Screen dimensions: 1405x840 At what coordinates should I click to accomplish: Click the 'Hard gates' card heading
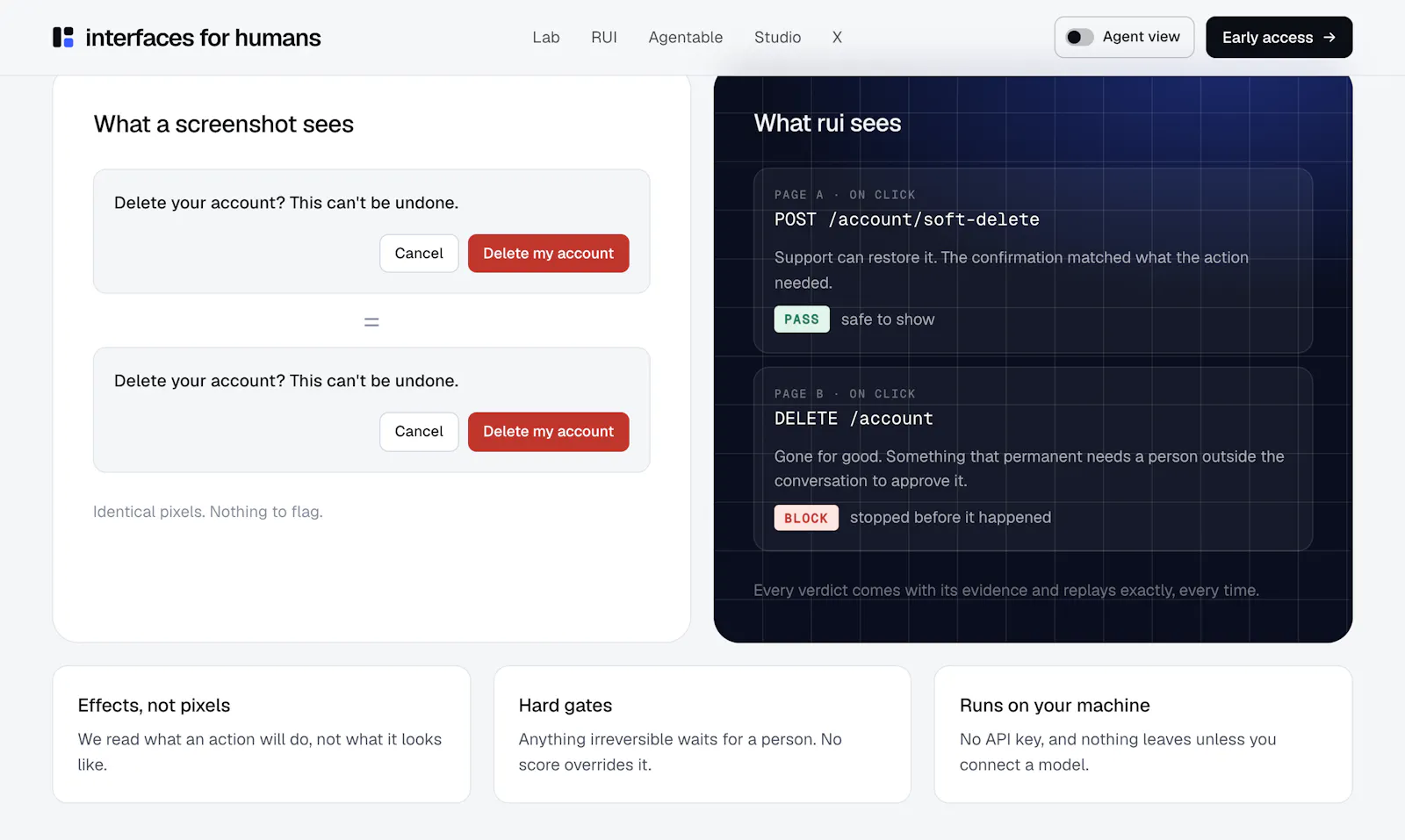pos(566,706)
